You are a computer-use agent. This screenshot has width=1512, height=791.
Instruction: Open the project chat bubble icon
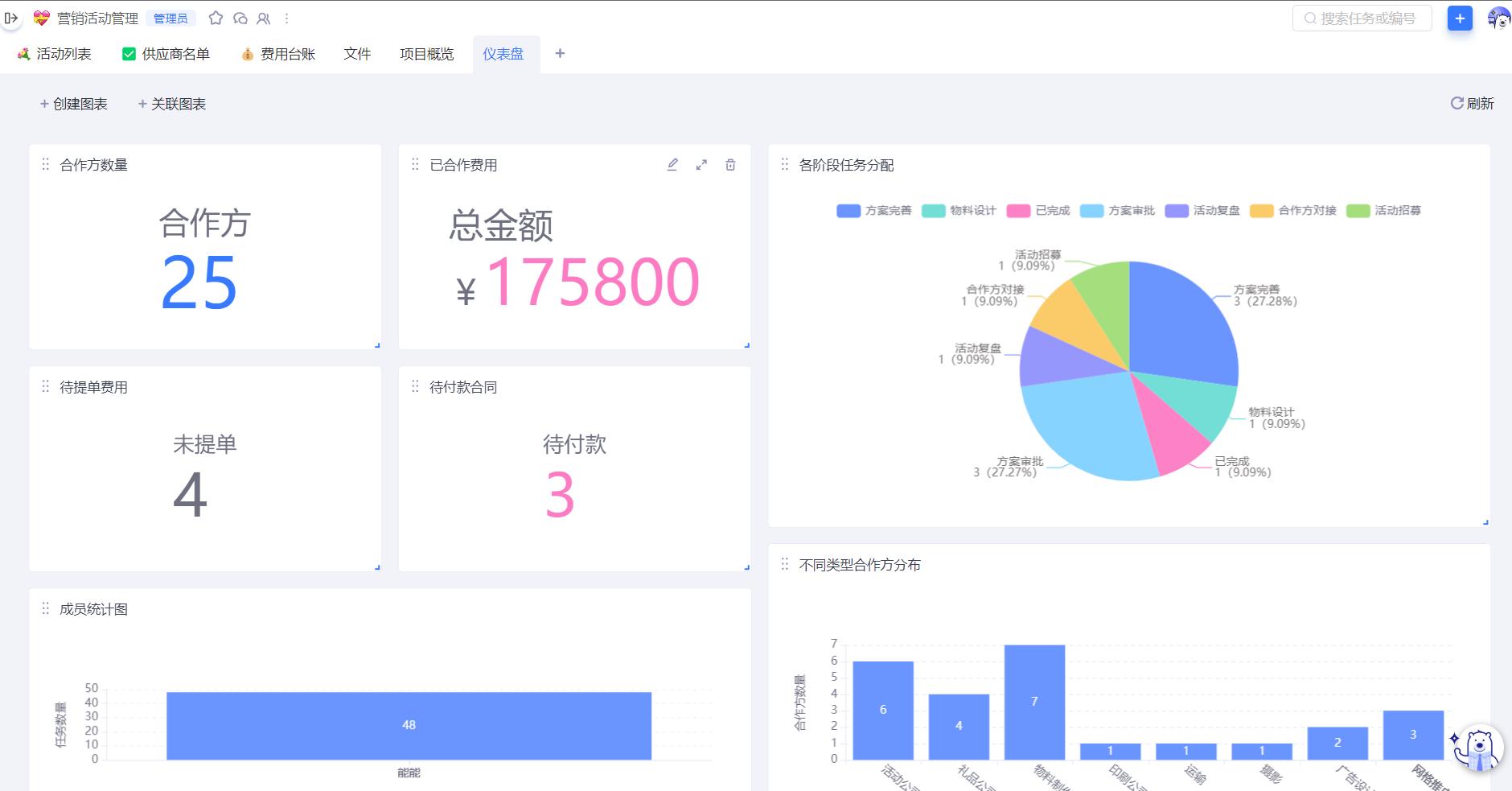[240, 17]
